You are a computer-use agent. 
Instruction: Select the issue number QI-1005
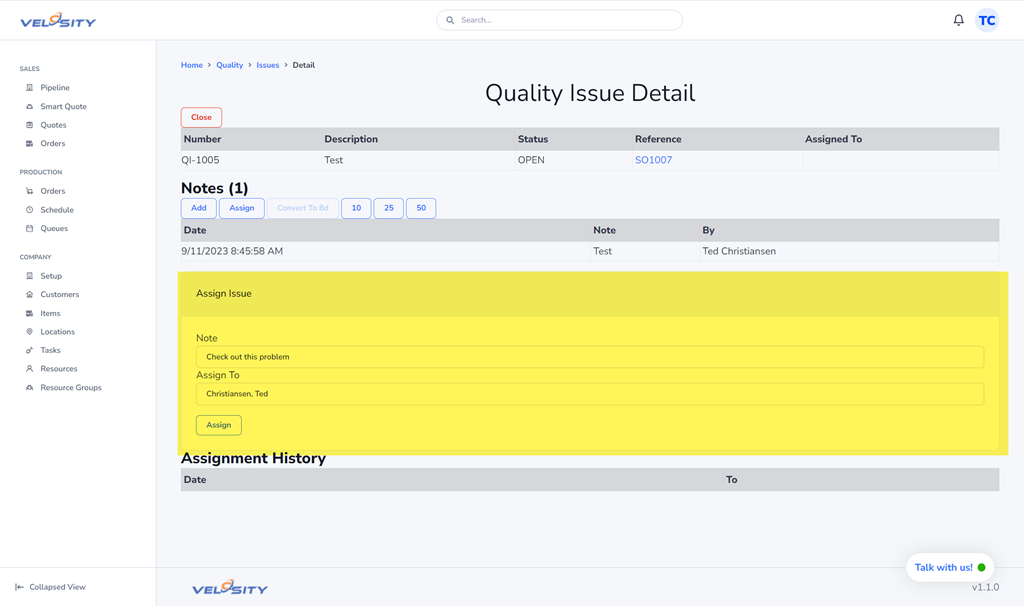point(200,160)
